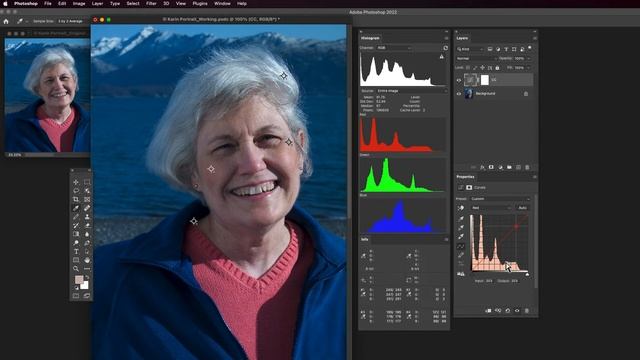The width and height of the screenshot is (640, 360).
Task: Click the foreground color swatch
Action: (x=79, y=280)
